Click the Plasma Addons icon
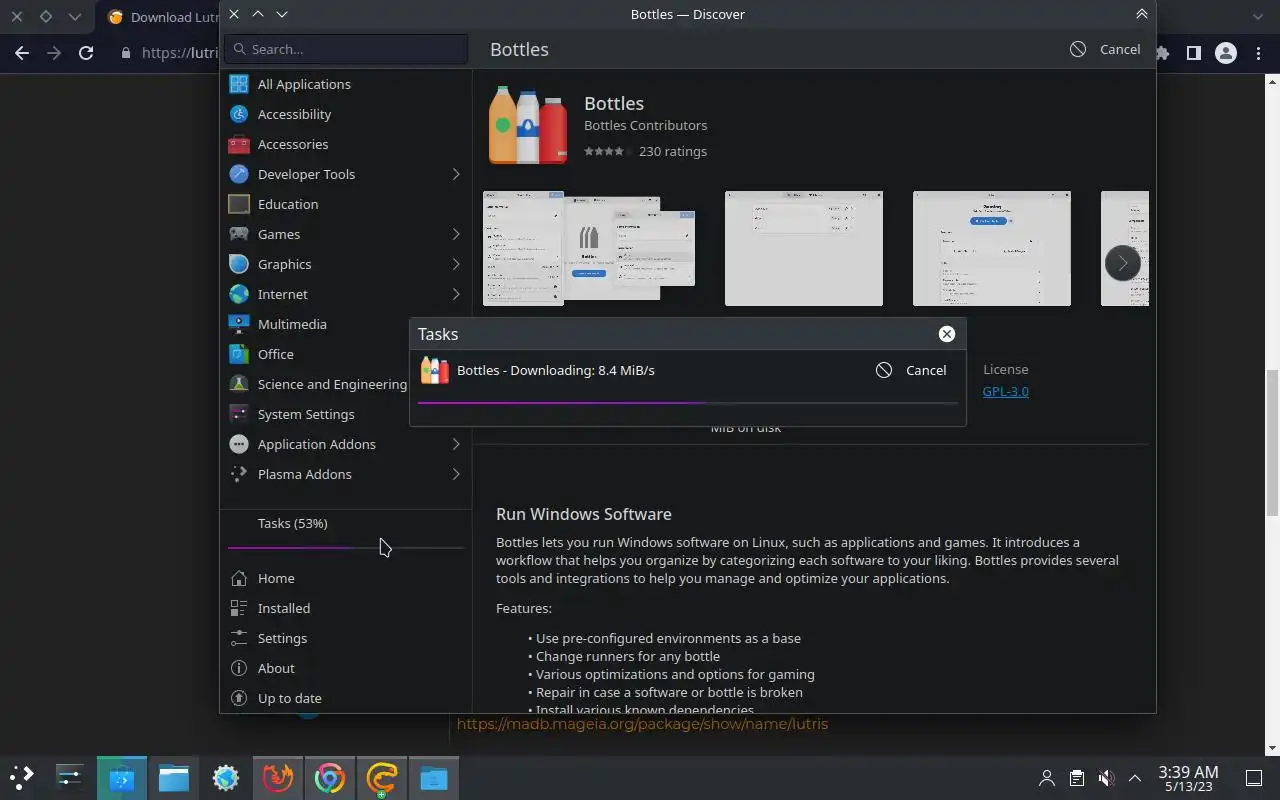This screenshot has width=1280, height=800. coord(238,474)
